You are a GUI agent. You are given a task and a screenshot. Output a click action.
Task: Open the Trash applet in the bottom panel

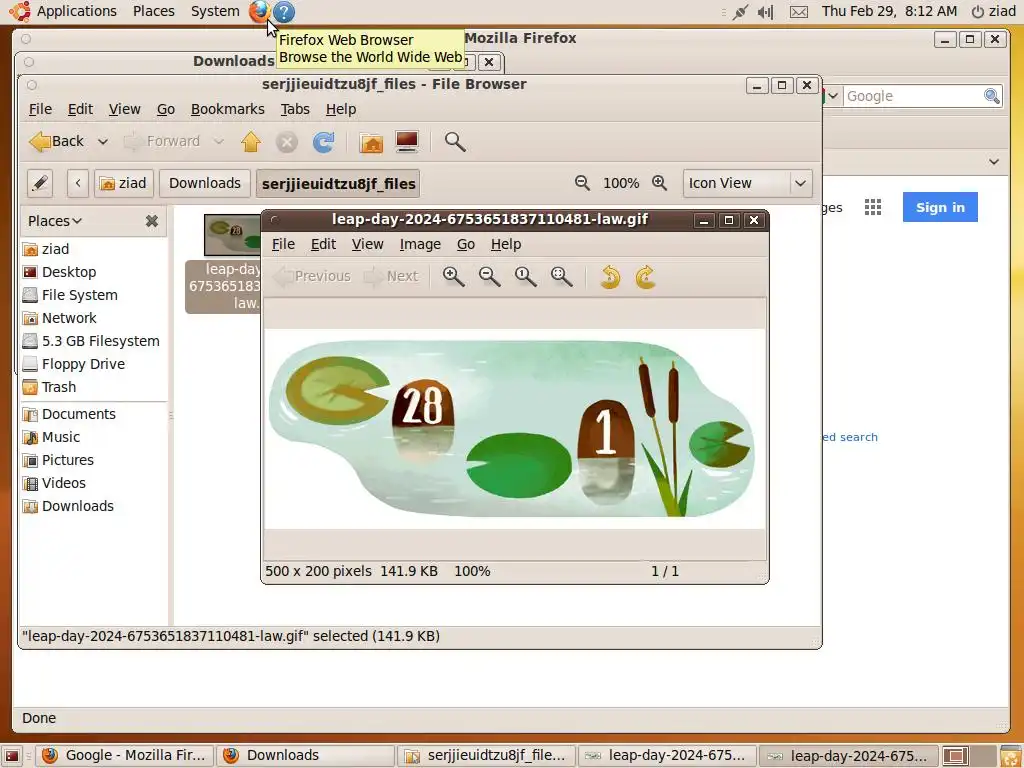point(1011,756)
